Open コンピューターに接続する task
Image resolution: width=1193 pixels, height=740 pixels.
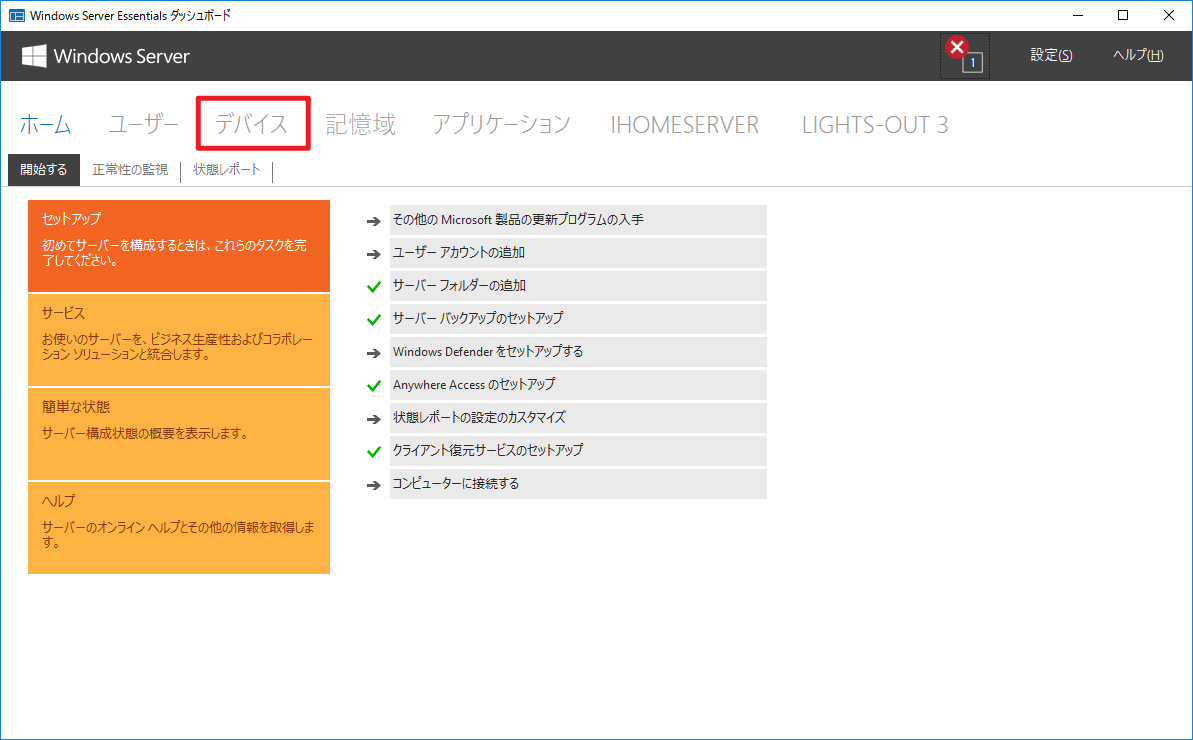[x=578, y=484]
